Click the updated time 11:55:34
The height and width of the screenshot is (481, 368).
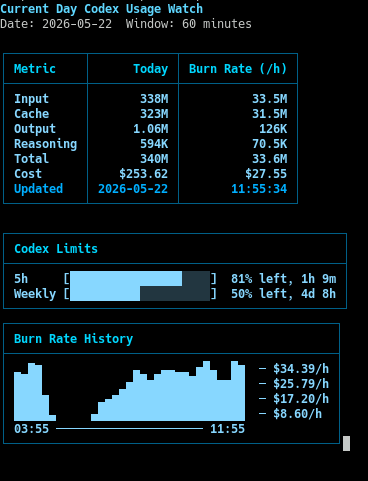(259, 189)
